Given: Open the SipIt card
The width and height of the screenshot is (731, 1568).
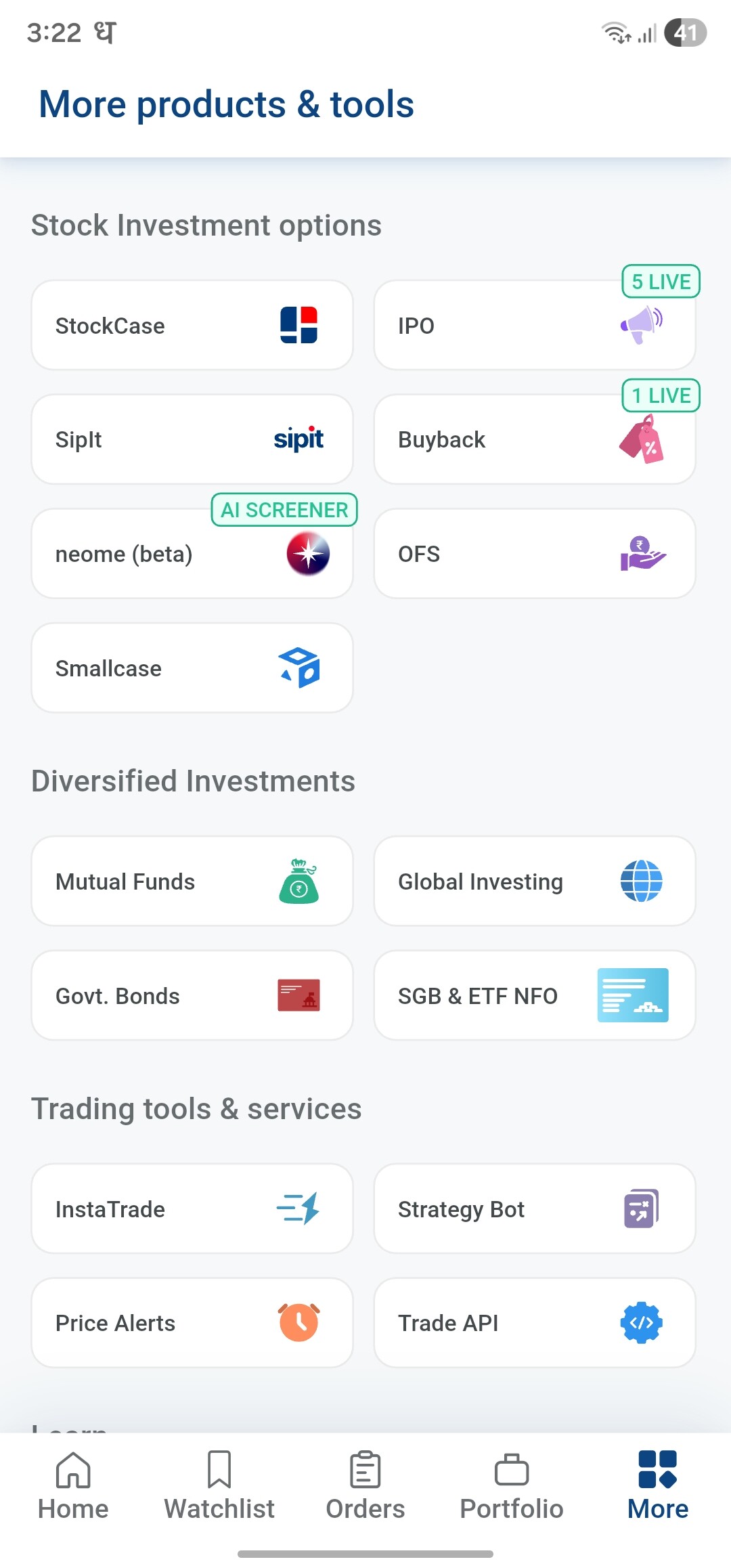Looking at the screenshot, I should point(192,439).
